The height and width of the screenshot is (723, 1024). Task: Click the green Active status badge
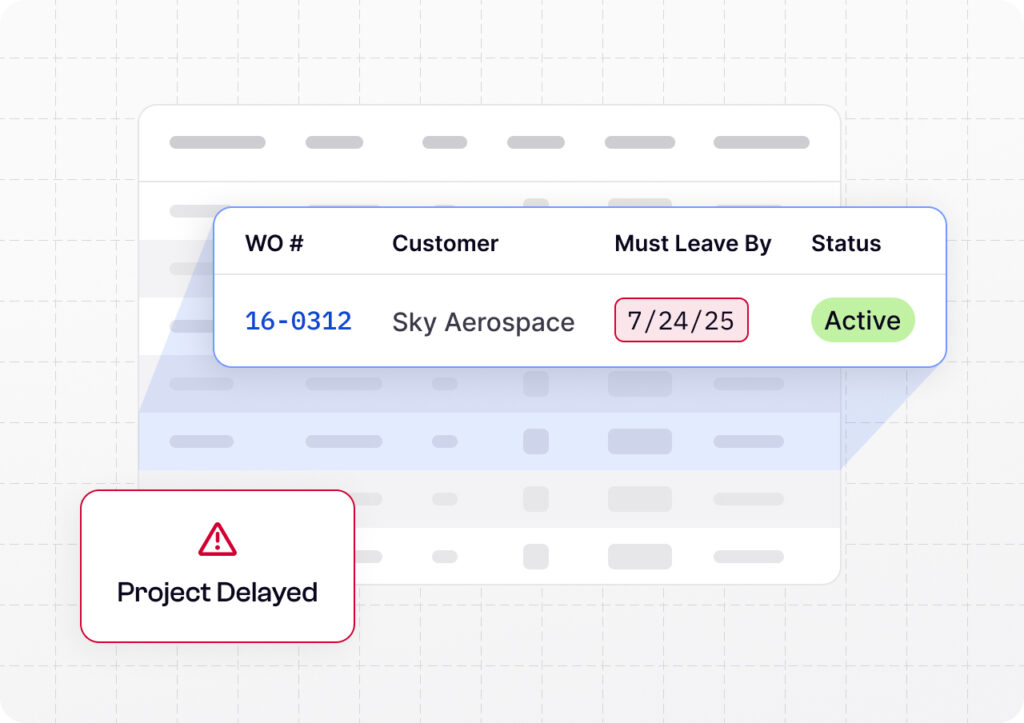coord(862,320)
